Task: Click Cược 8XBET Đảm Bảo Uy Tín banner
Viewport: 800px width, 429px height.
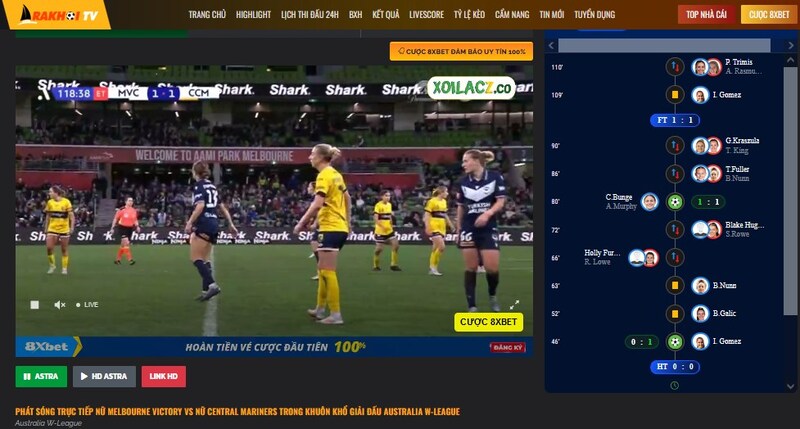Action: point(461,52)
